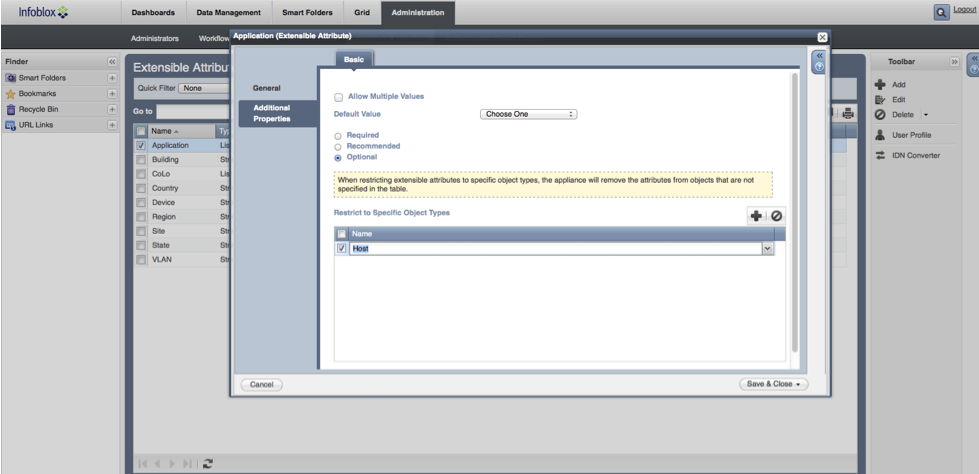Select the Basic tab in dialog
979x474 pixels.
(354, 59)
